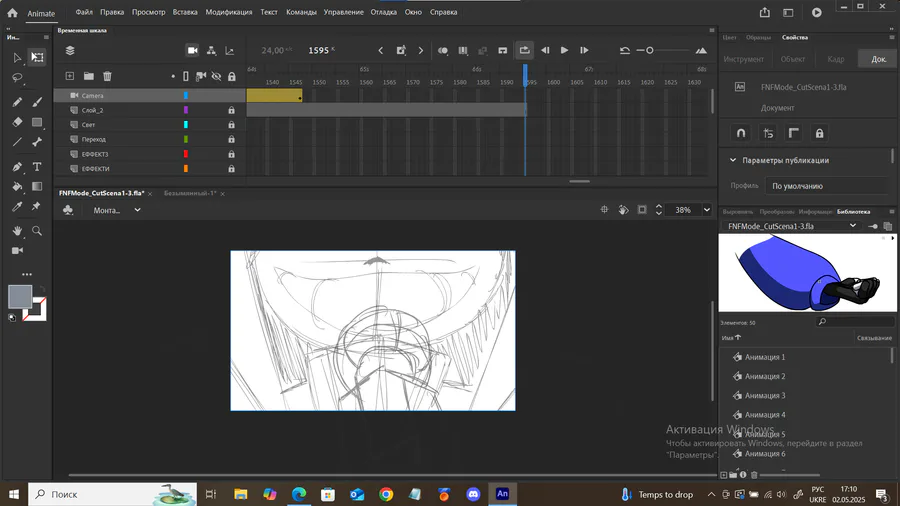
Task: Select the Text tool
Action: [x=37, y=167]
